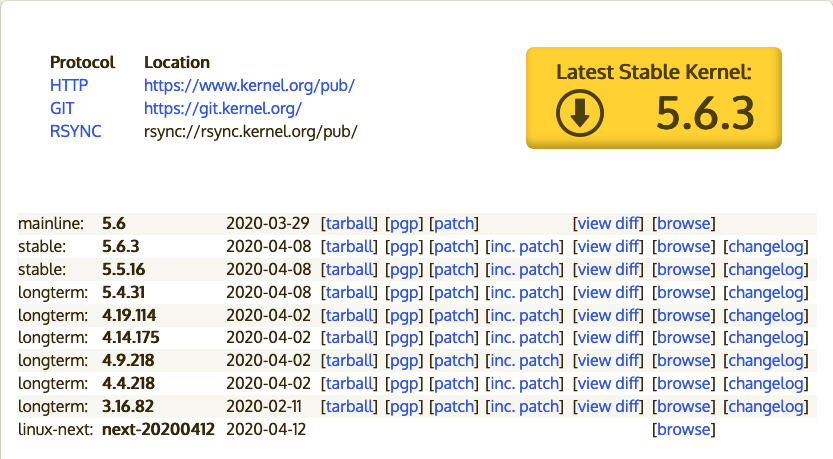The image size is (833, 459).
Task: Select date 2020-02-11 in 3.16.82 row
Action: [264, 406]
